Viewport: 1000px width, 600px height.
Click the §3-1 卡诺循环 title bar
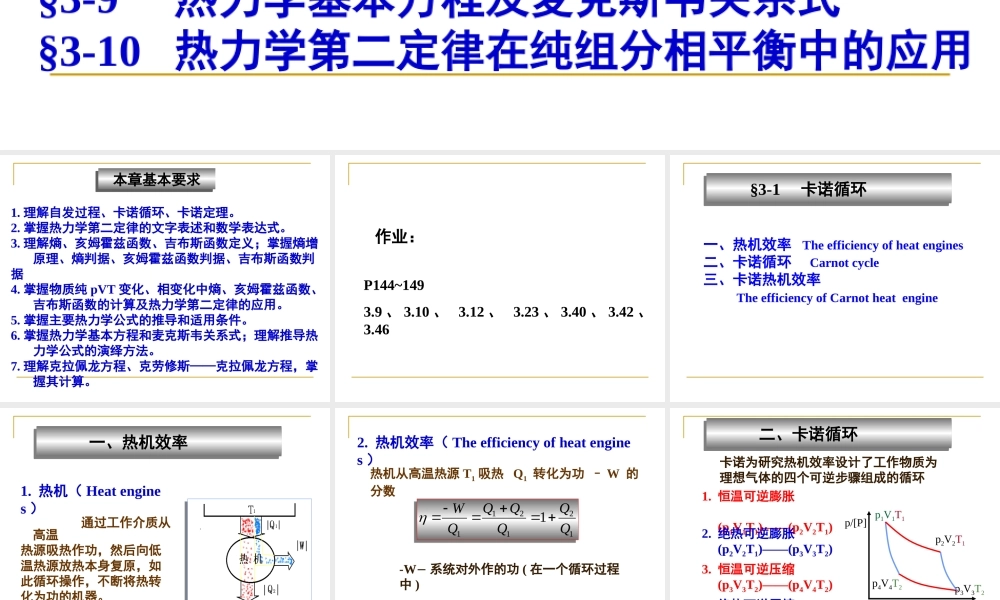(827, 189)
